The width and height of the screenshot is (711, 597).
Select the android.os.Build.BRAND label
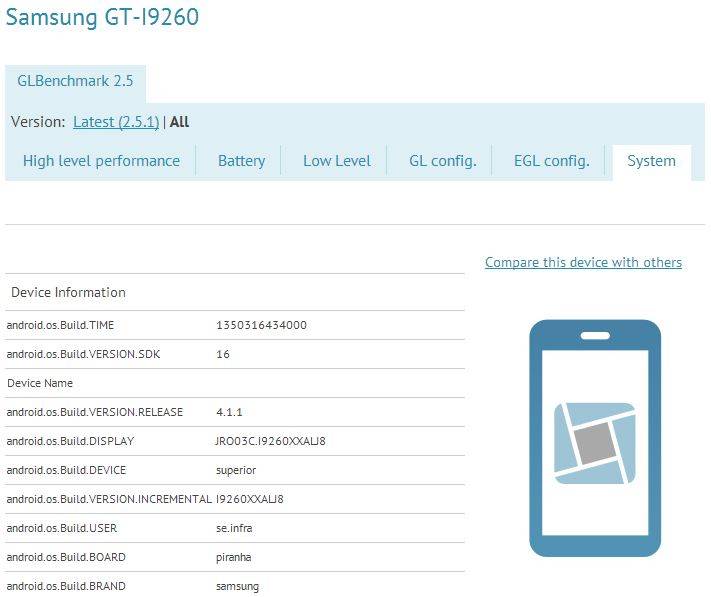click(66, 586)
